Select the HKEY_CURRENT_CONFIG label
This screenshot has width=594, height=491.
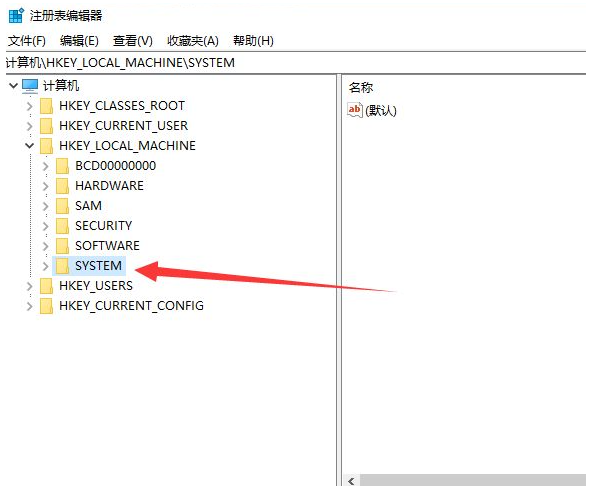(x=131, y=306)
